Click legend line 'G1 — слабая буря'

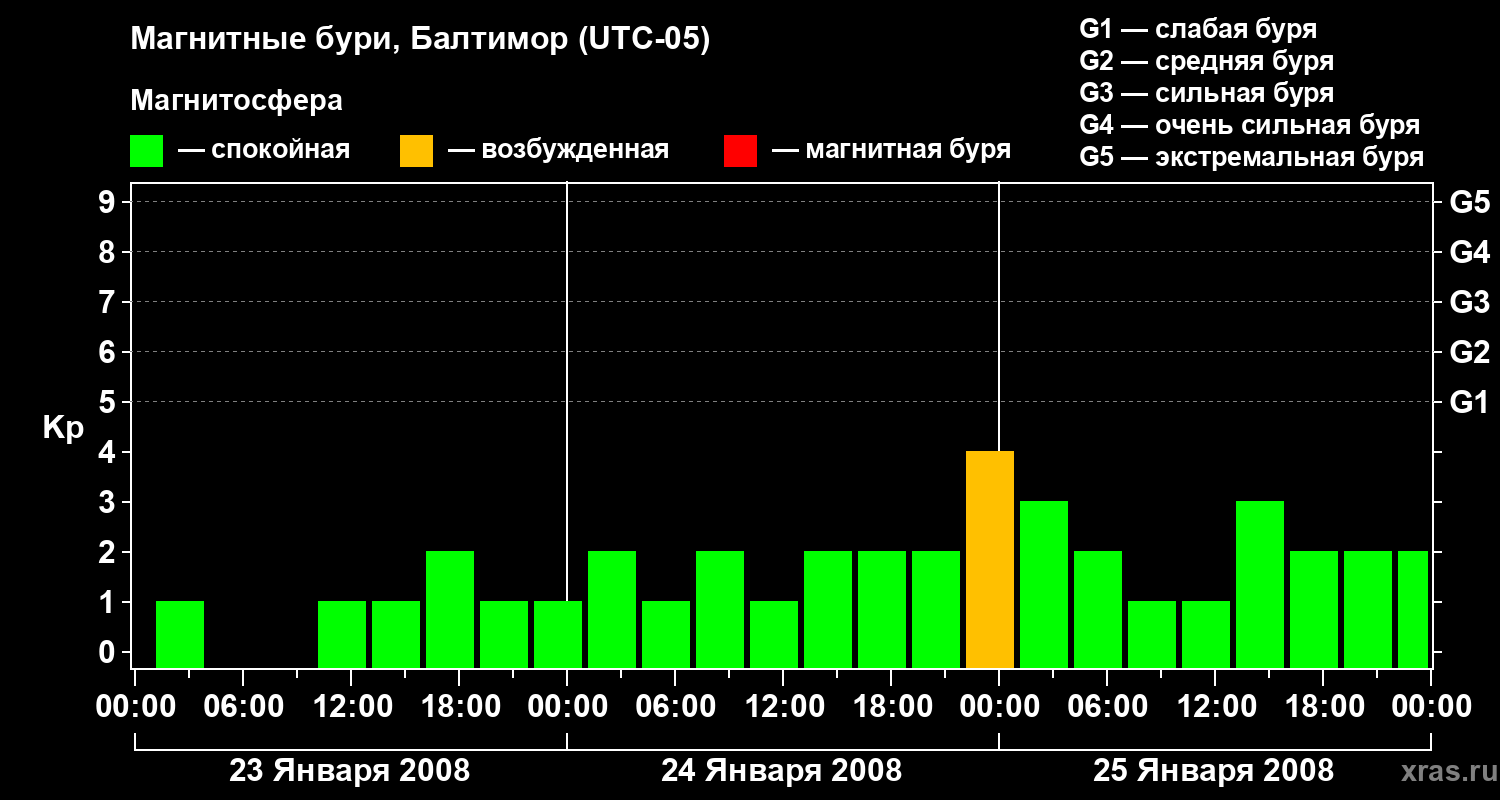tap(1198, 29)
